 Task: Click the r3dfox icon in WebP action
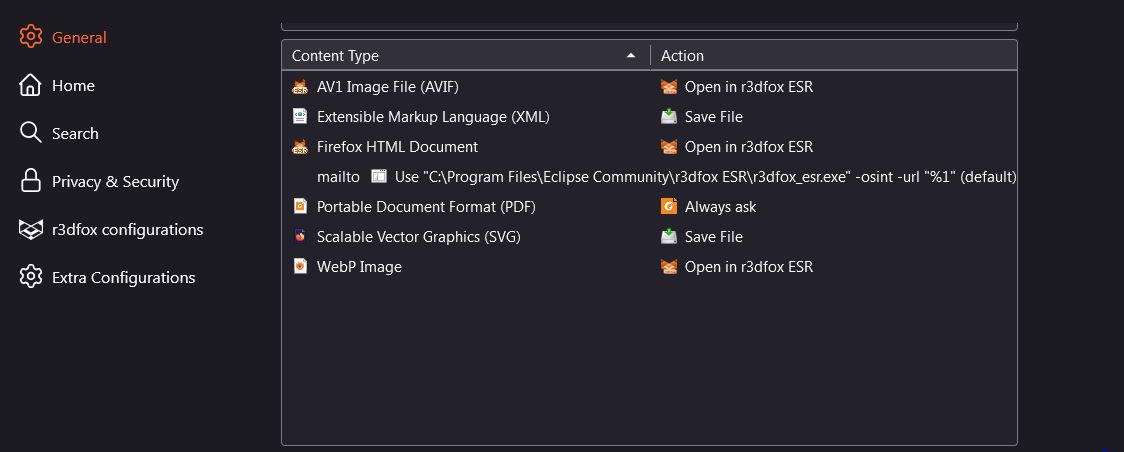[x=669, y=266]
